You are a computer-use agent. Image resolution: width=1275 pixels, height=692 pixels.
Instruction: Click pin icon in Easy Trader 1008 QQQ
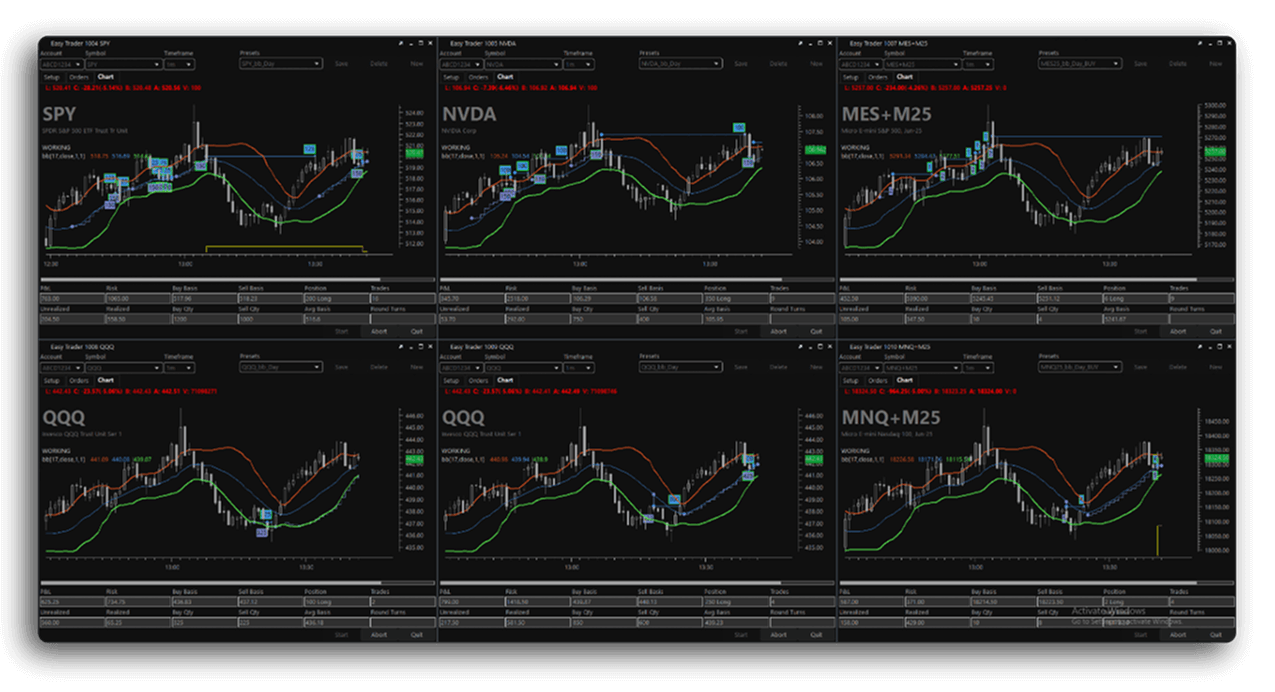point(400,346)
